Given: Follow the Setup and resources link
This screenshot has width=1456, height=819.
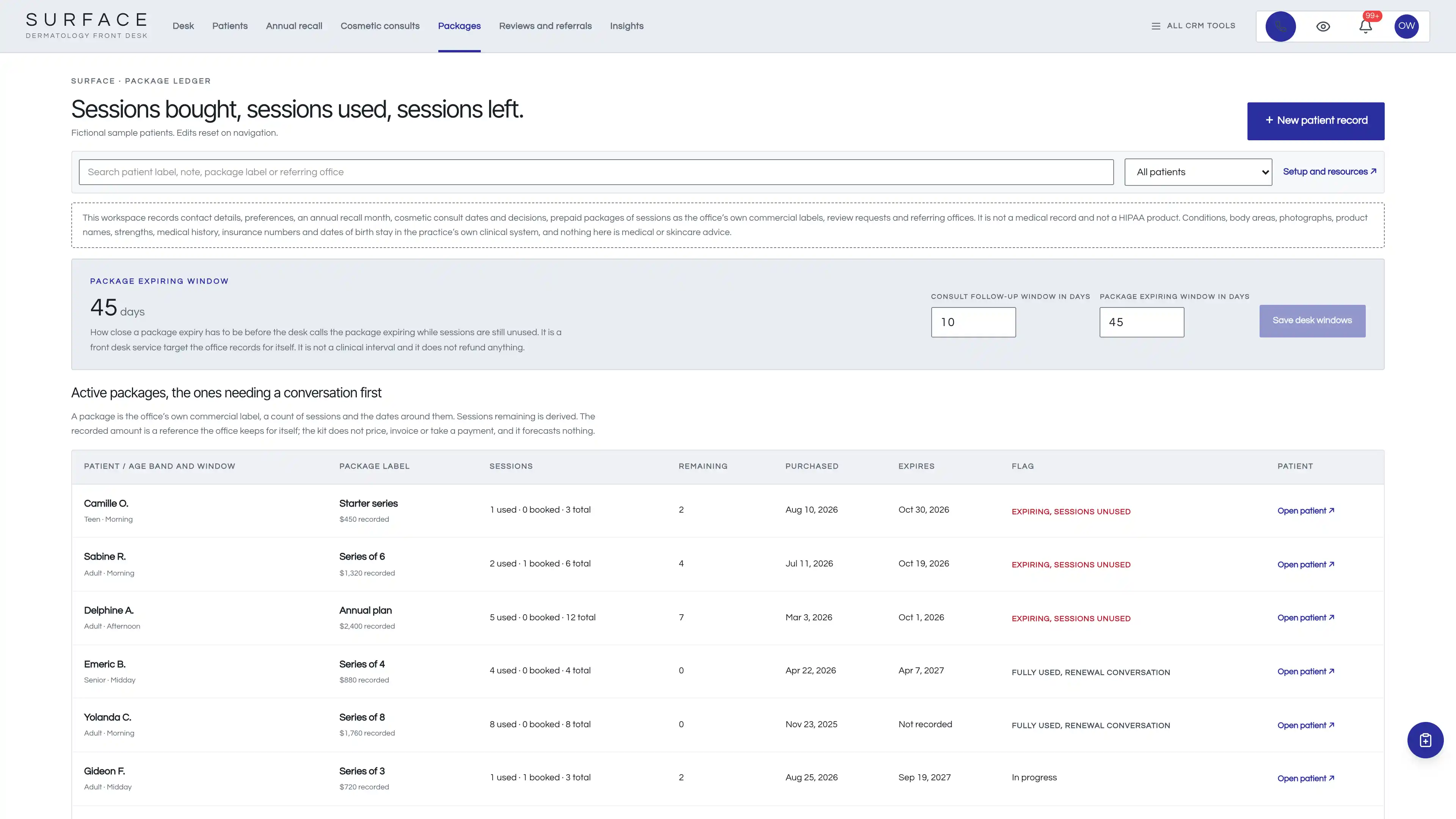Looking at the screenshot, I should tap(1329, 171).
